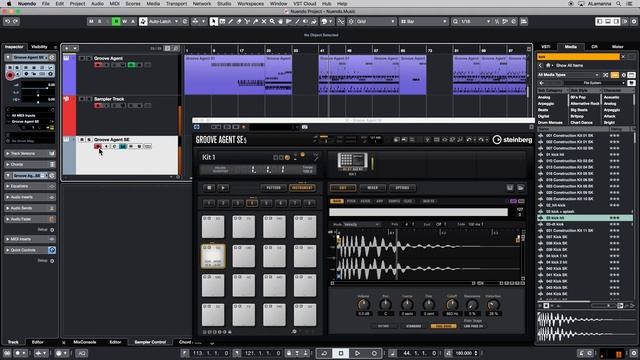Select pad group 4 in Groove Agent
This screenshot has width=640, height=360.
pos(252,203)
